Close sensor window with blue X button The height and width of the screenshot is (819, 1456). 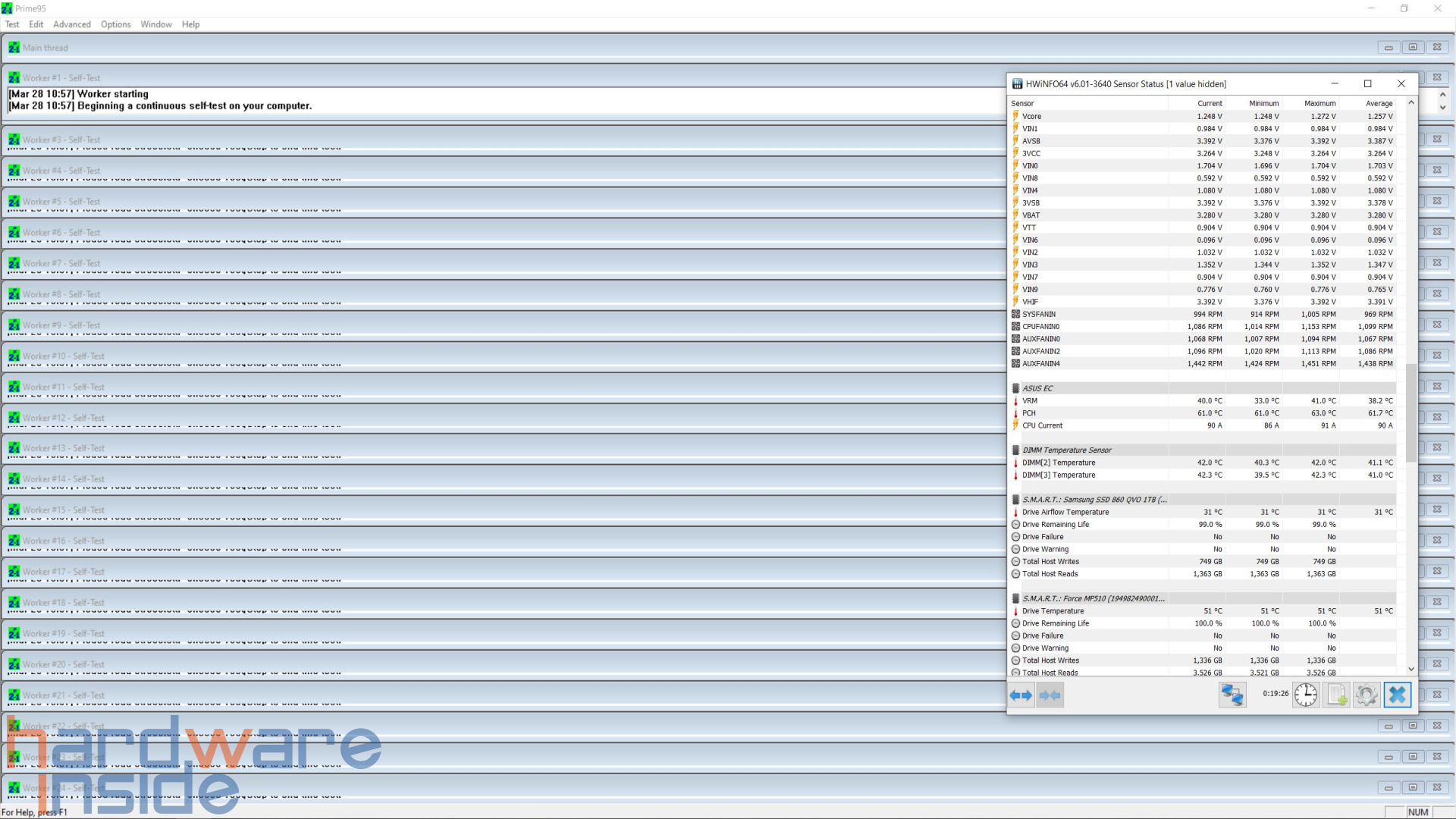[x=1397, y=695]
